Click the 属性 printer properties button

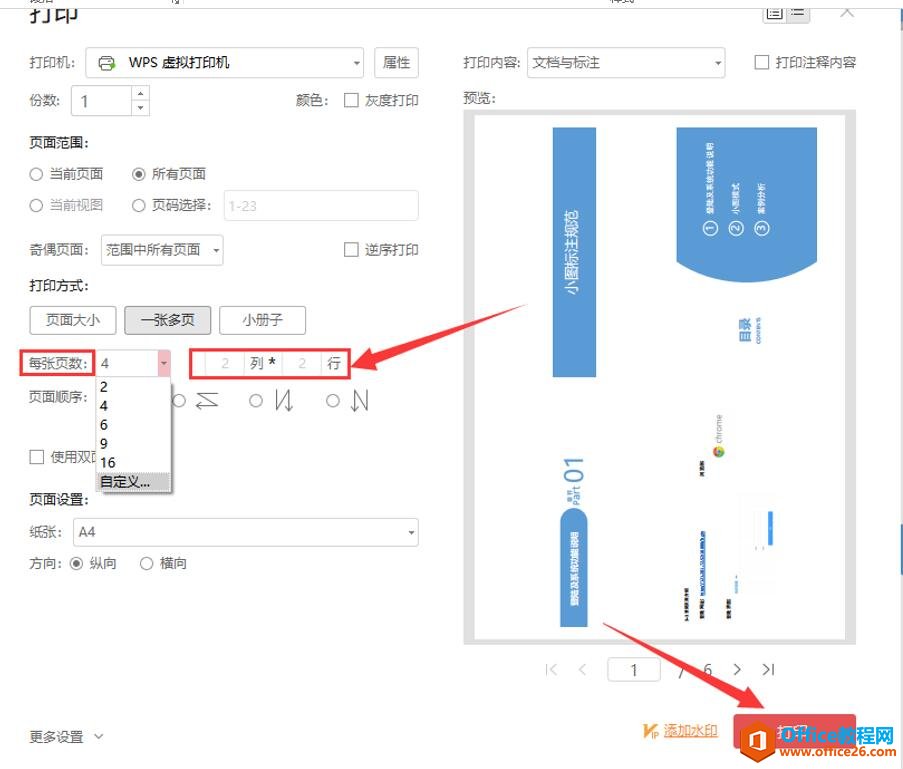(x=396, y=62)
